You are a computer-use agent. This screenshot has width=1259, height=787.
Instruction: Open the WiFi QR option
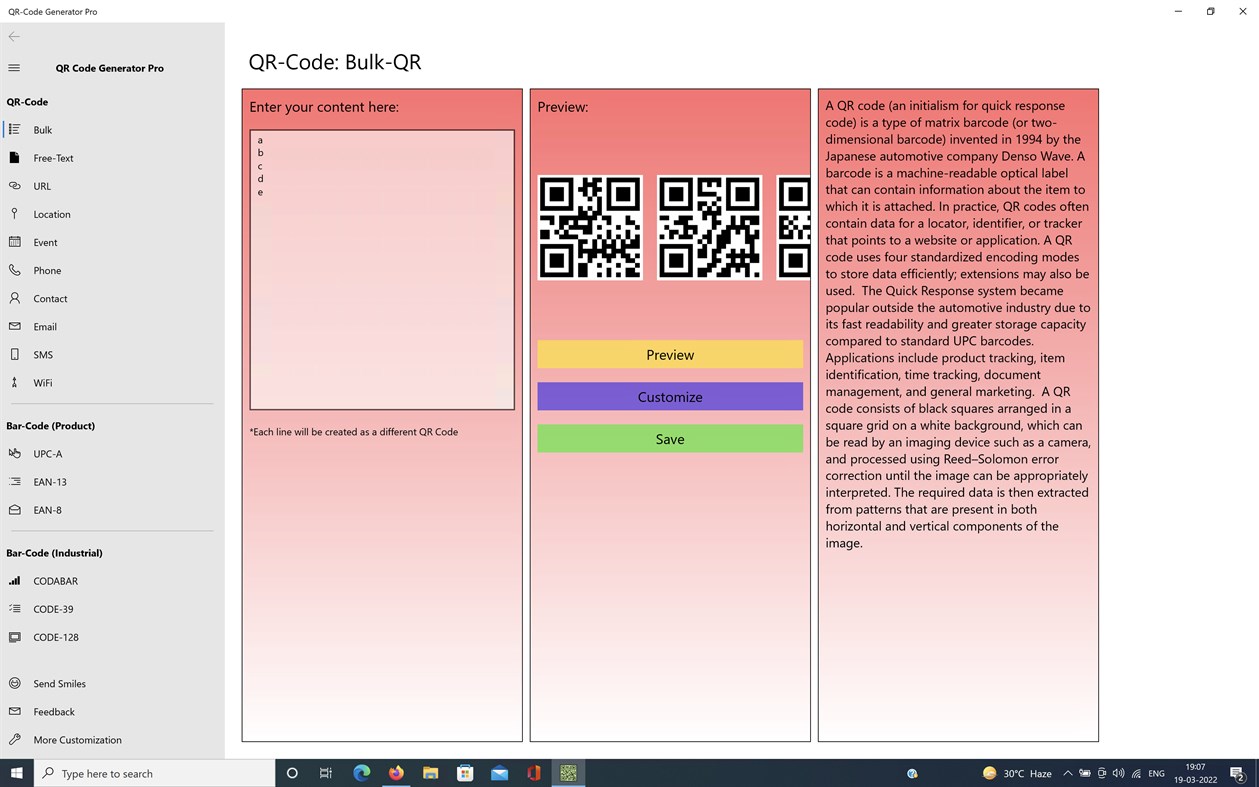coord(40,382)
